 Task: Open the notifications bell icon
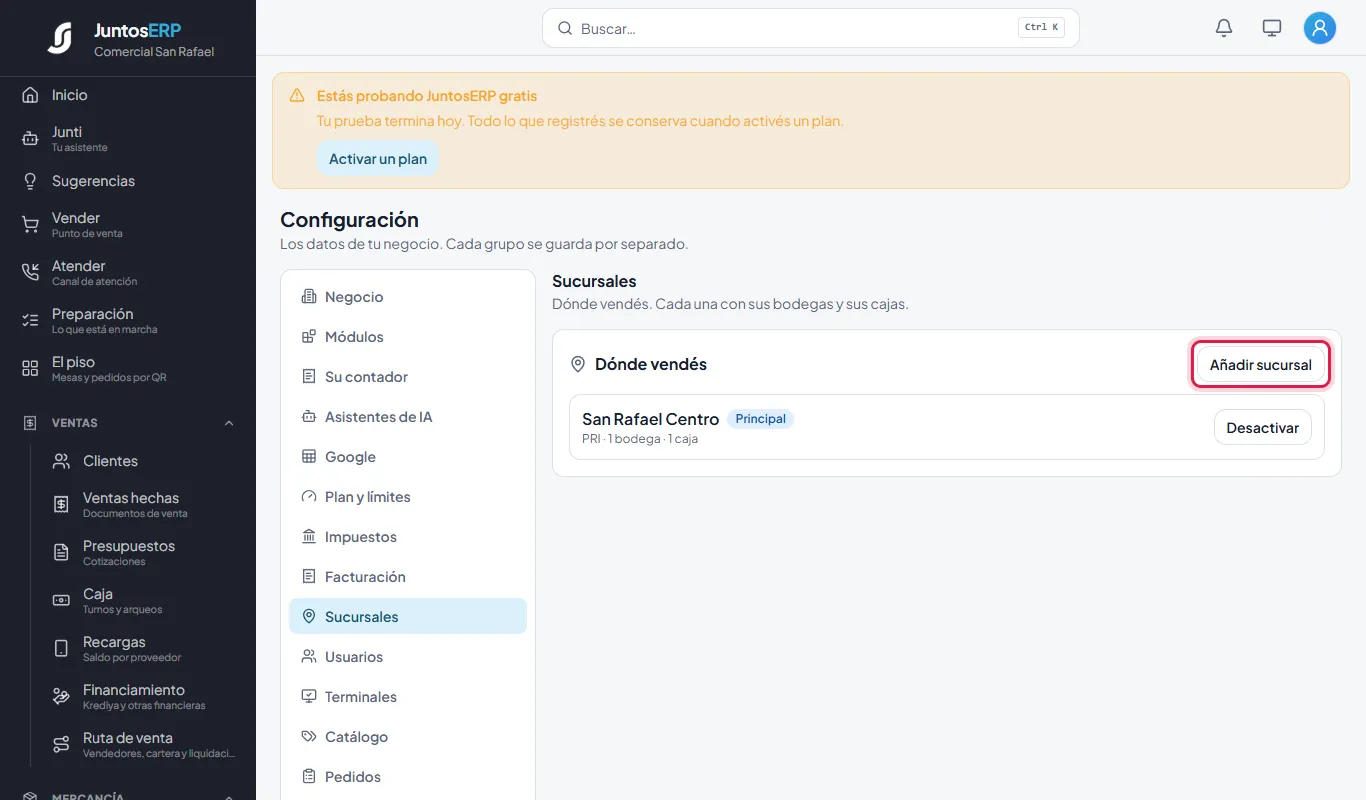coord(1224,28)
